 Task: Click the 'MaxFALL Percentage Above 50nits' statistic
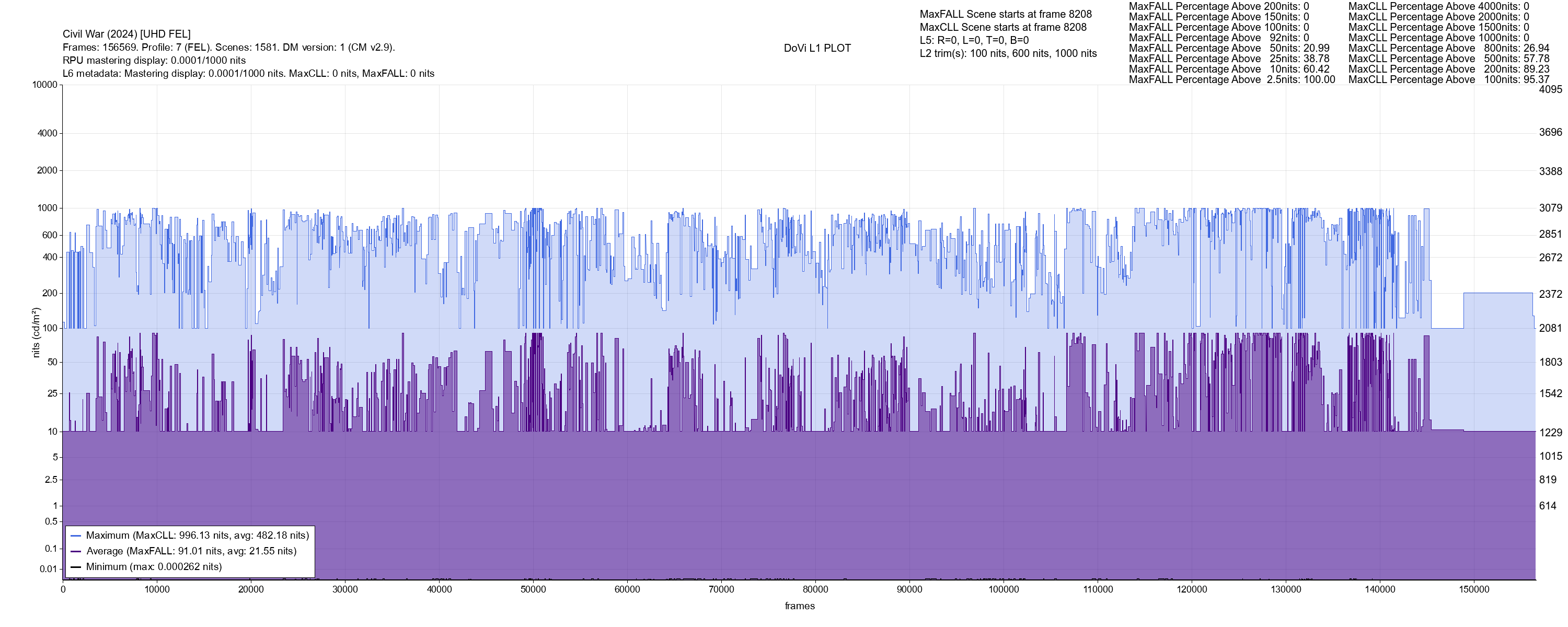tap(1229, 48)
